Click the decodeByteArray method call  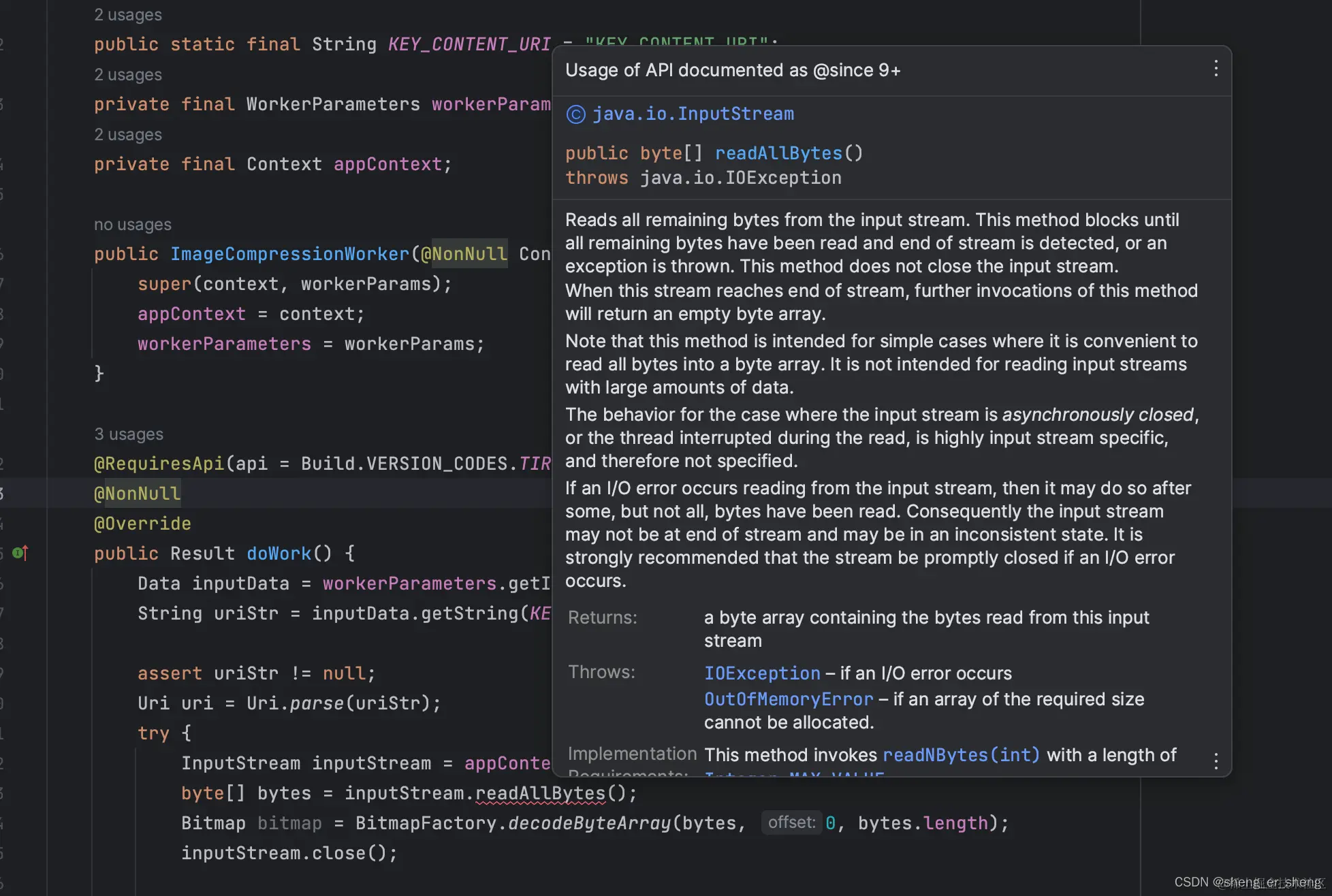(x=589, y=823)
